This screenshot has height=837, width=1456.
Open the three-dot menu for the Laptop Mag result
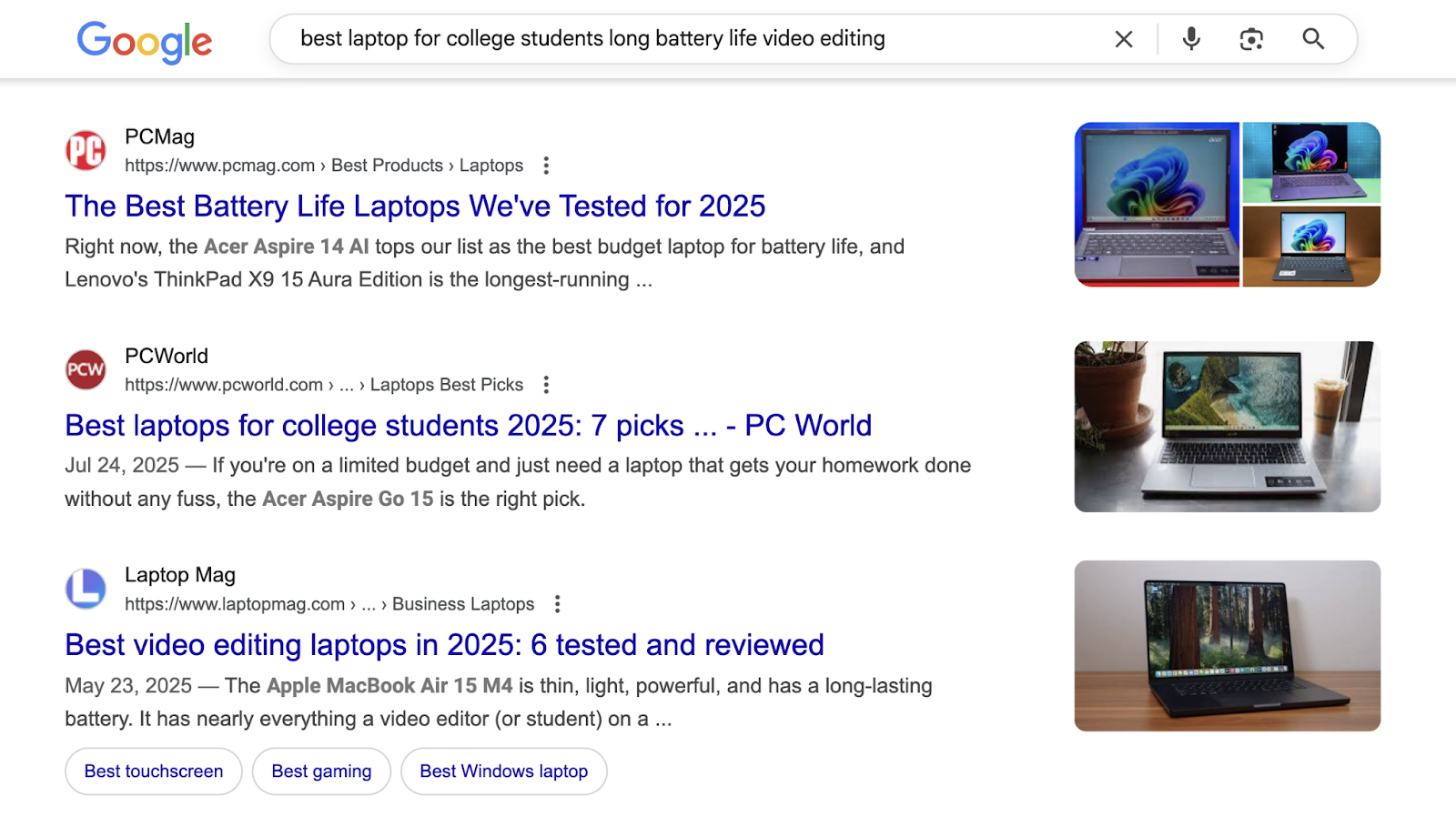(x=557, y=603)
